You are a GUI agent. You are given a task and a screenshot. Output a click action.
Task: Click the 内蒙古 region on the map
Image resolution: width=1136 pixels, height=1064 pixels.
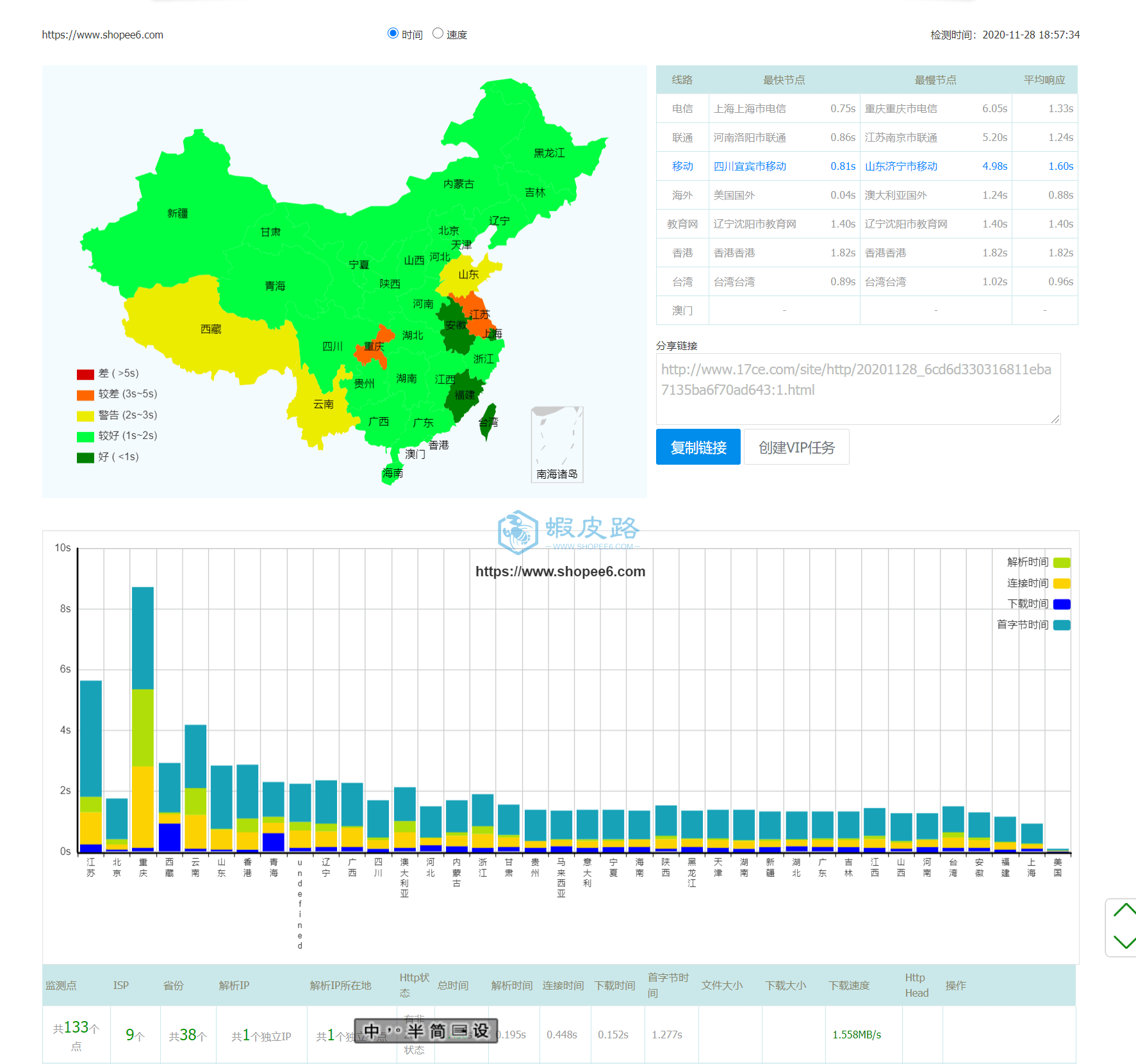pyautogui.click(x=459, y=184)
